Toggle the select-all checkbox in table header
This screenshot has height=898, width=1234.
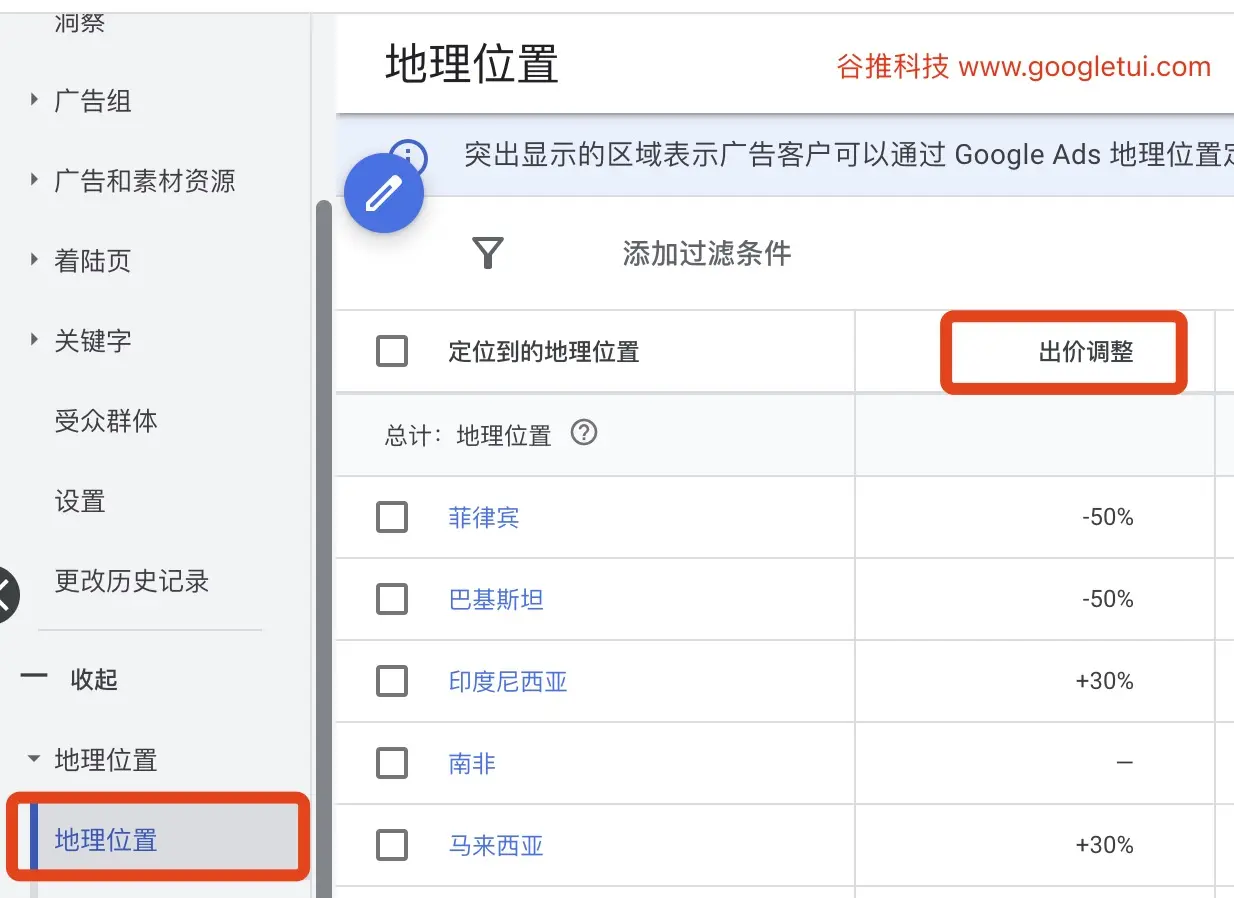click(x=392, y=352)
